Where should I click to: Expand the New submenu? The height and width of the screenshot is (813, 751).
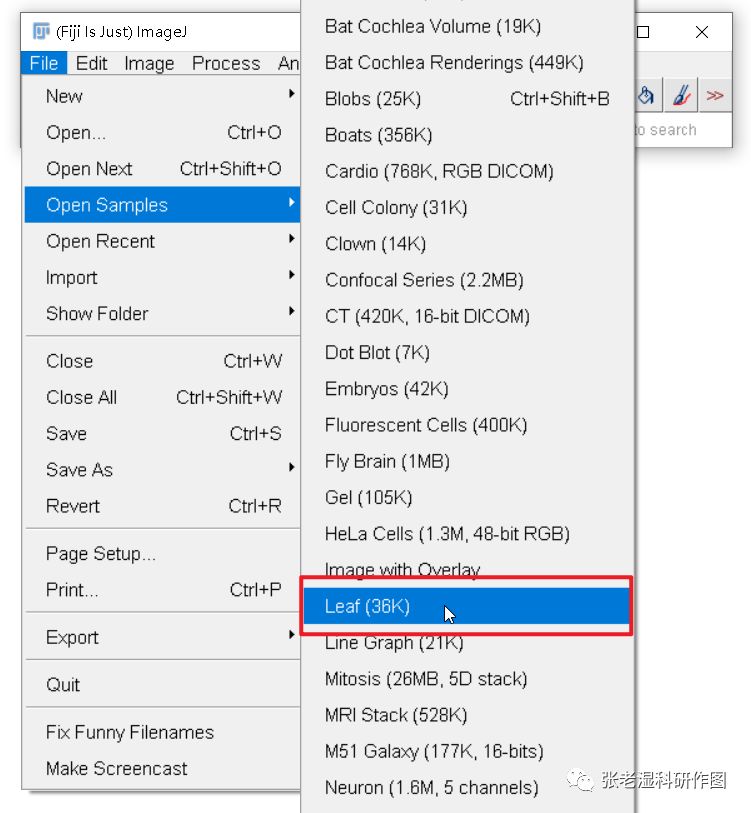coord(162,96)
